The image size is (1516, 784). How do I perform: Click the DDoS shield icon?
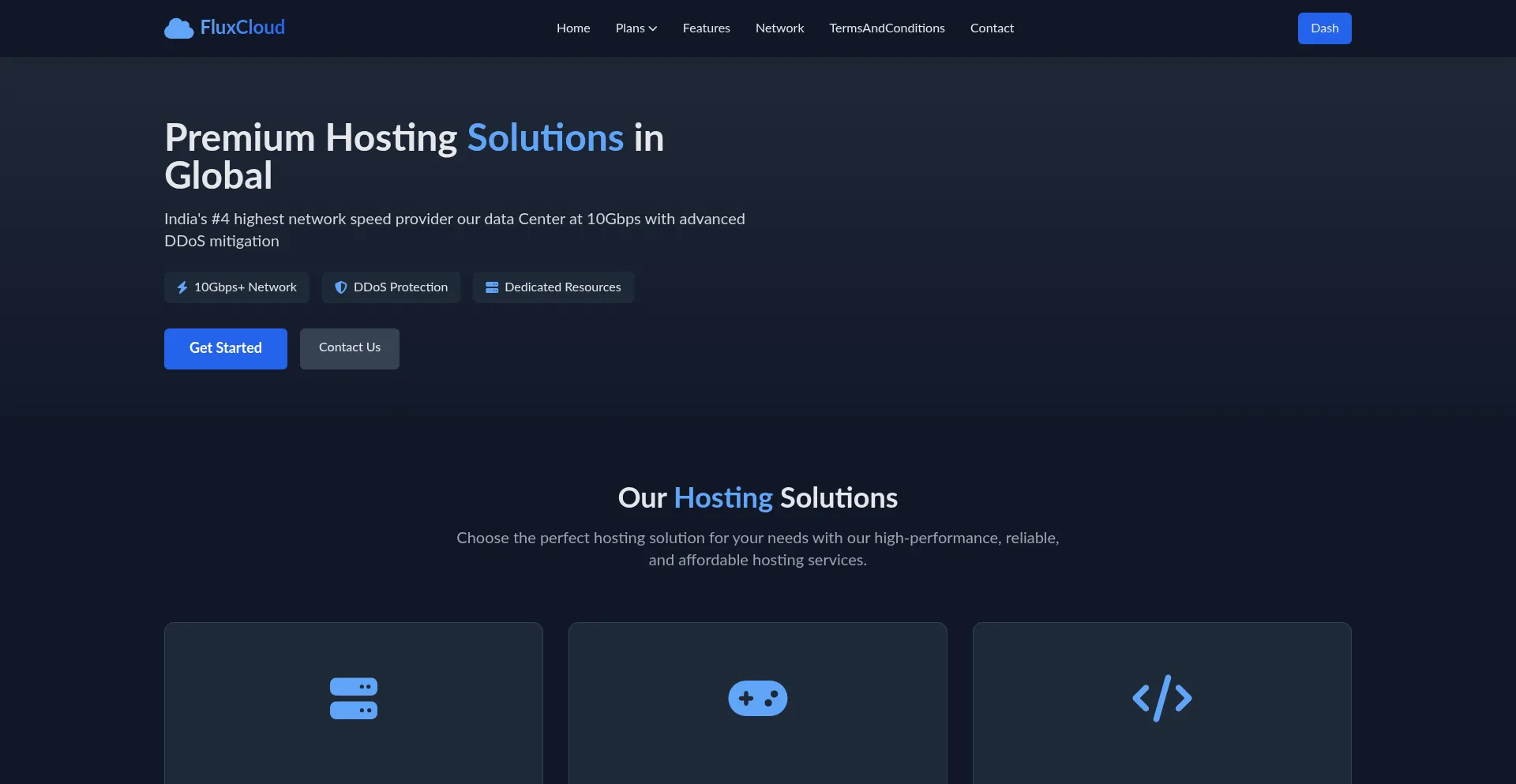point(341,287)
